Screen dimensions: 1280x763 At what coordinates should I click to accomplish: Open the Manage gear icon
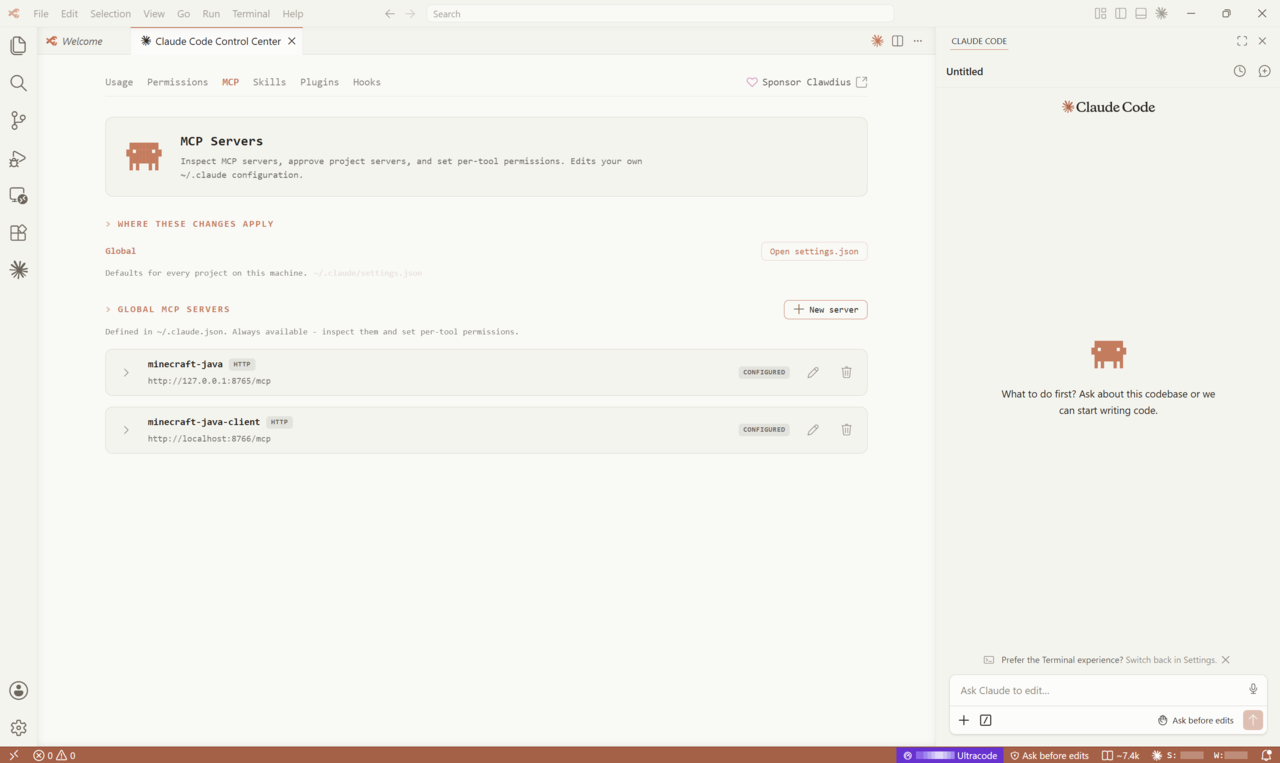tap(18, 728)
